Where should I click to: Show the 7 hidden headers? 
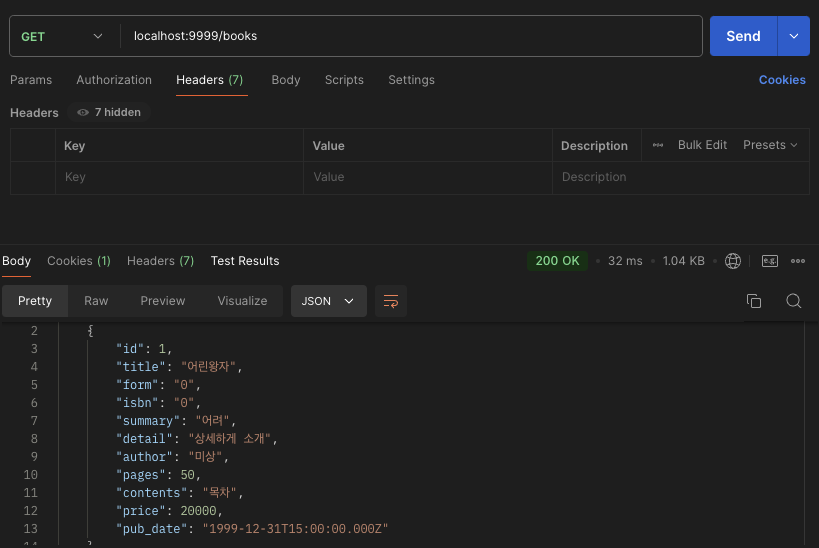tap(109, 112)
